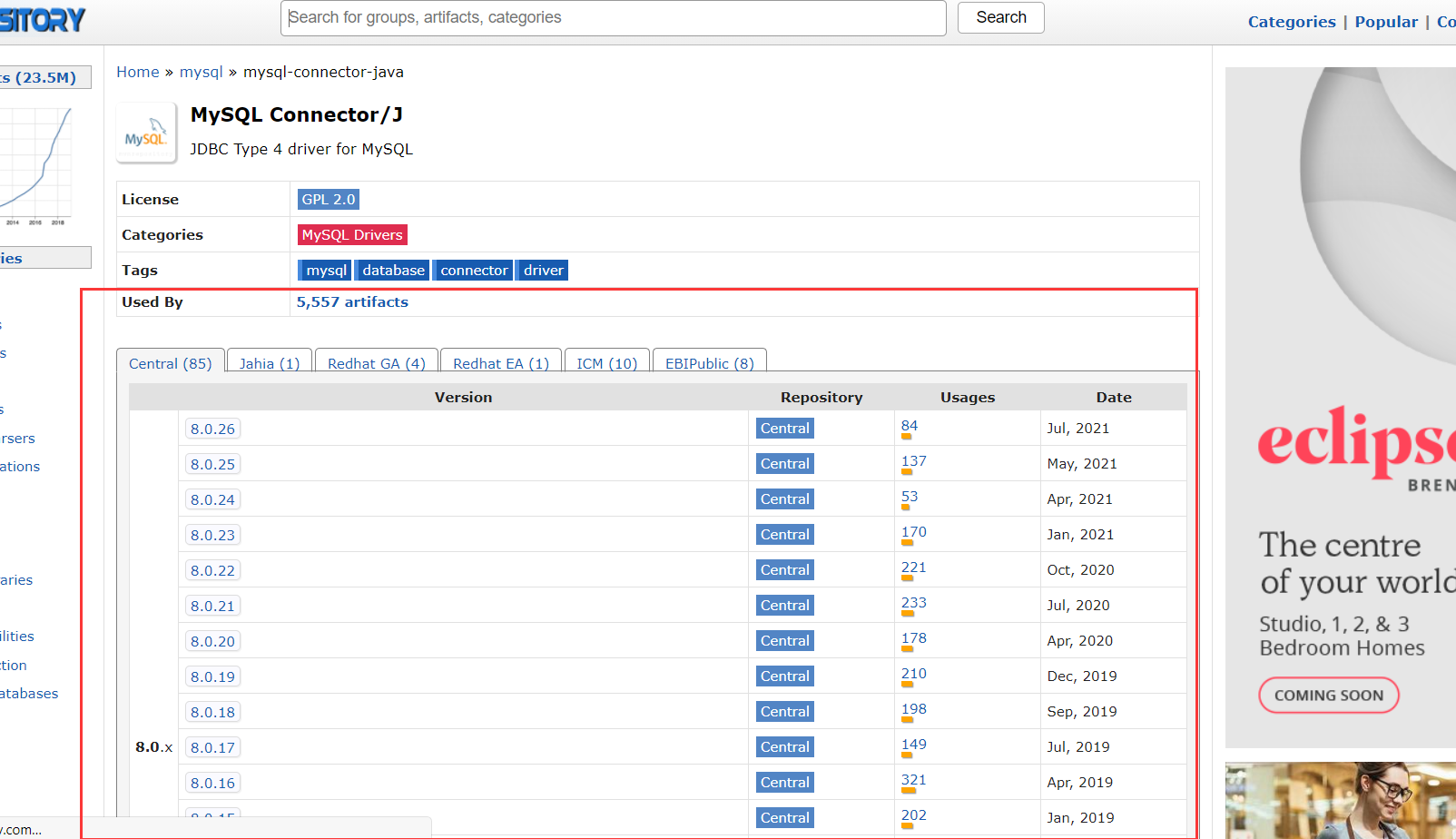Click Central repository badge for 8.0.24
Viewport: 1456px width, 839px height.
coord(785,498)
